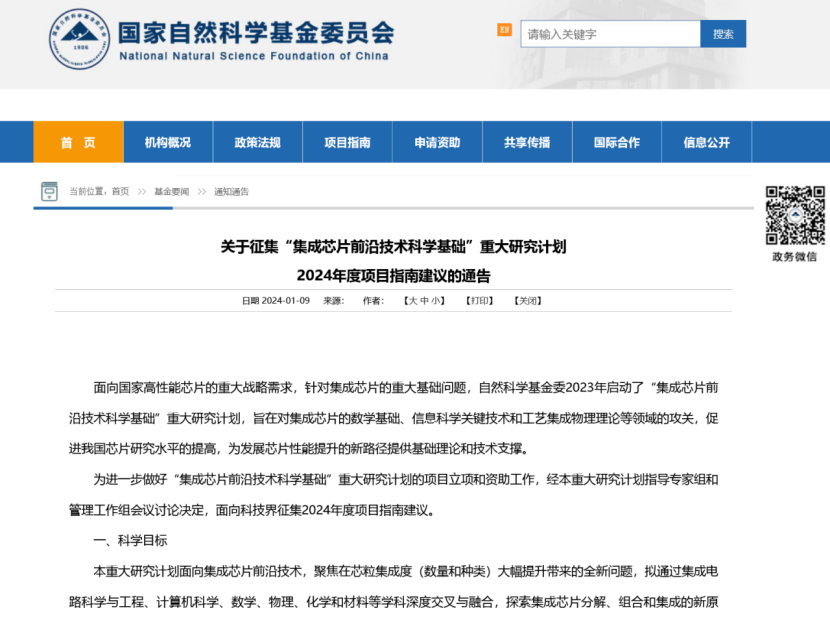Go to 项目指南 in the navigation bar
Screen dimensions: 830x617
pyautogui.click(x=347, y=142)
